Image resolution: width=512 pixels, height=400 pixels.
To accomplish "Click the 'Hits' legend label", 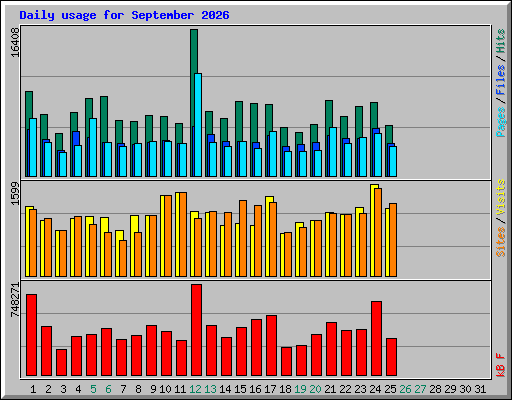I will tap(500, 41).
